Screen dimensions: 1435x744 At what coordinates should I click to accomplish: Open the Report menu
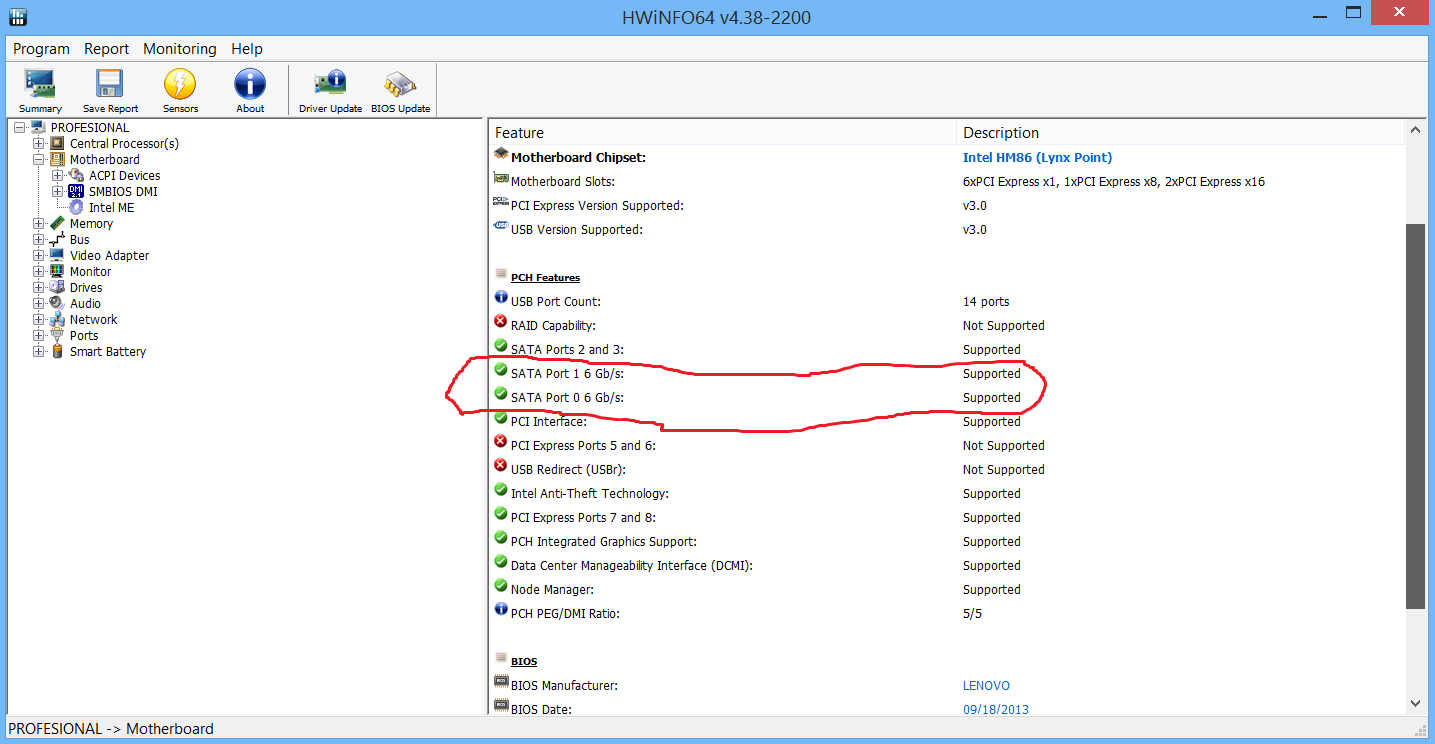(x=106, y=48)
